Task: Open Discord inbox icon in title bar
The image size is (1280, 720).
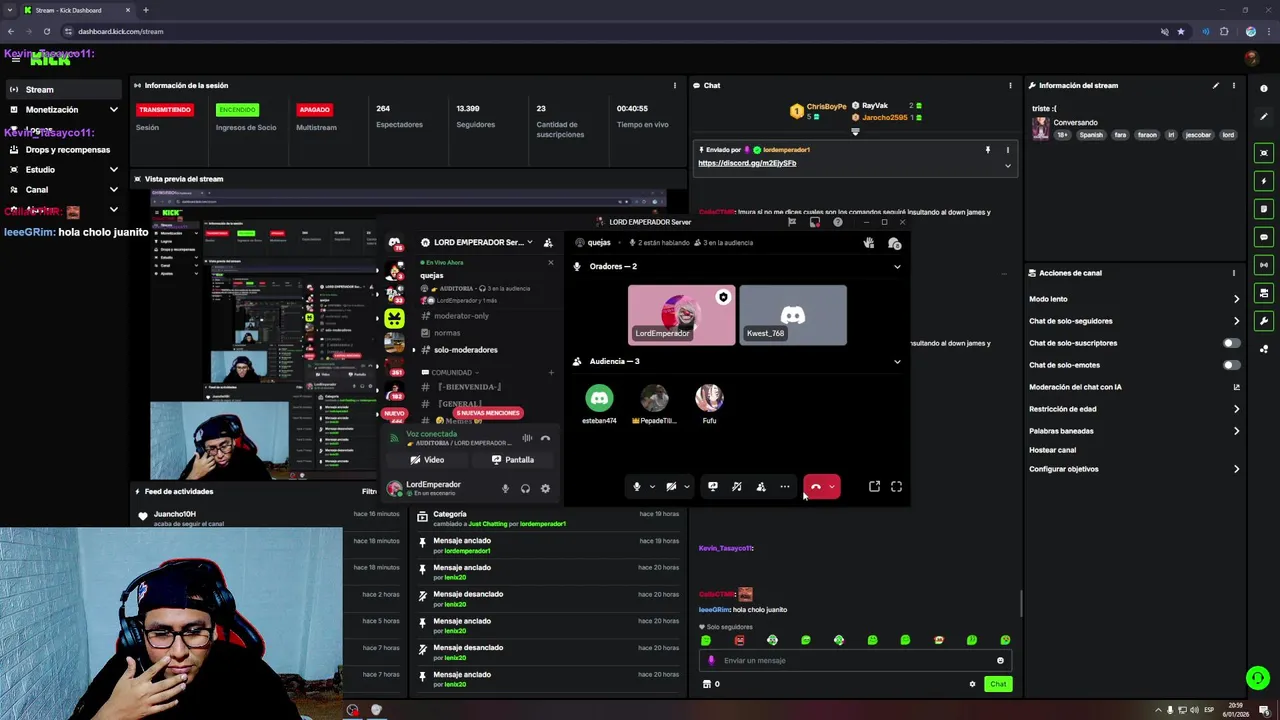Action: pos(815,222)
